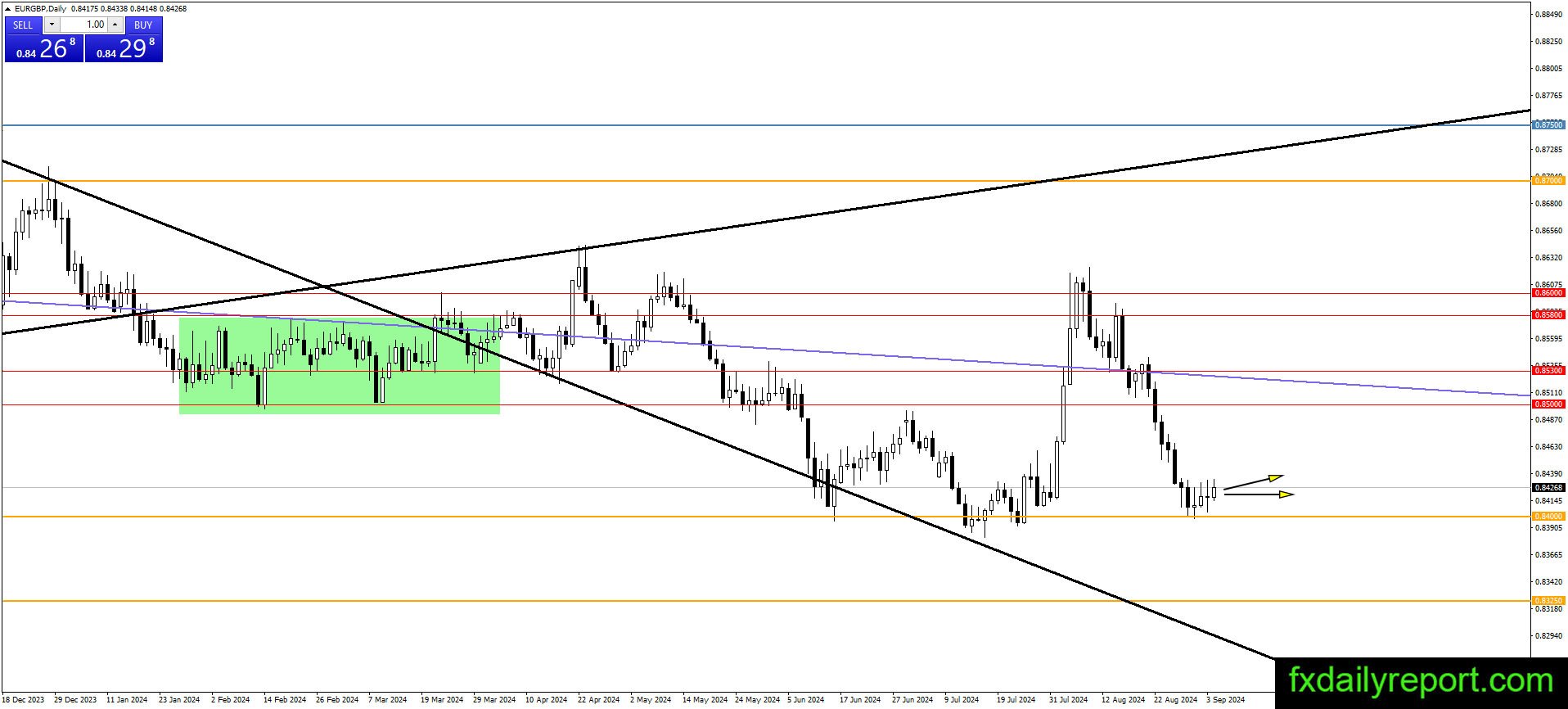Viewport: 1568px width, 709px height.
Task: Click the 0.86560 price axis value
Action: pos(1548,231)
